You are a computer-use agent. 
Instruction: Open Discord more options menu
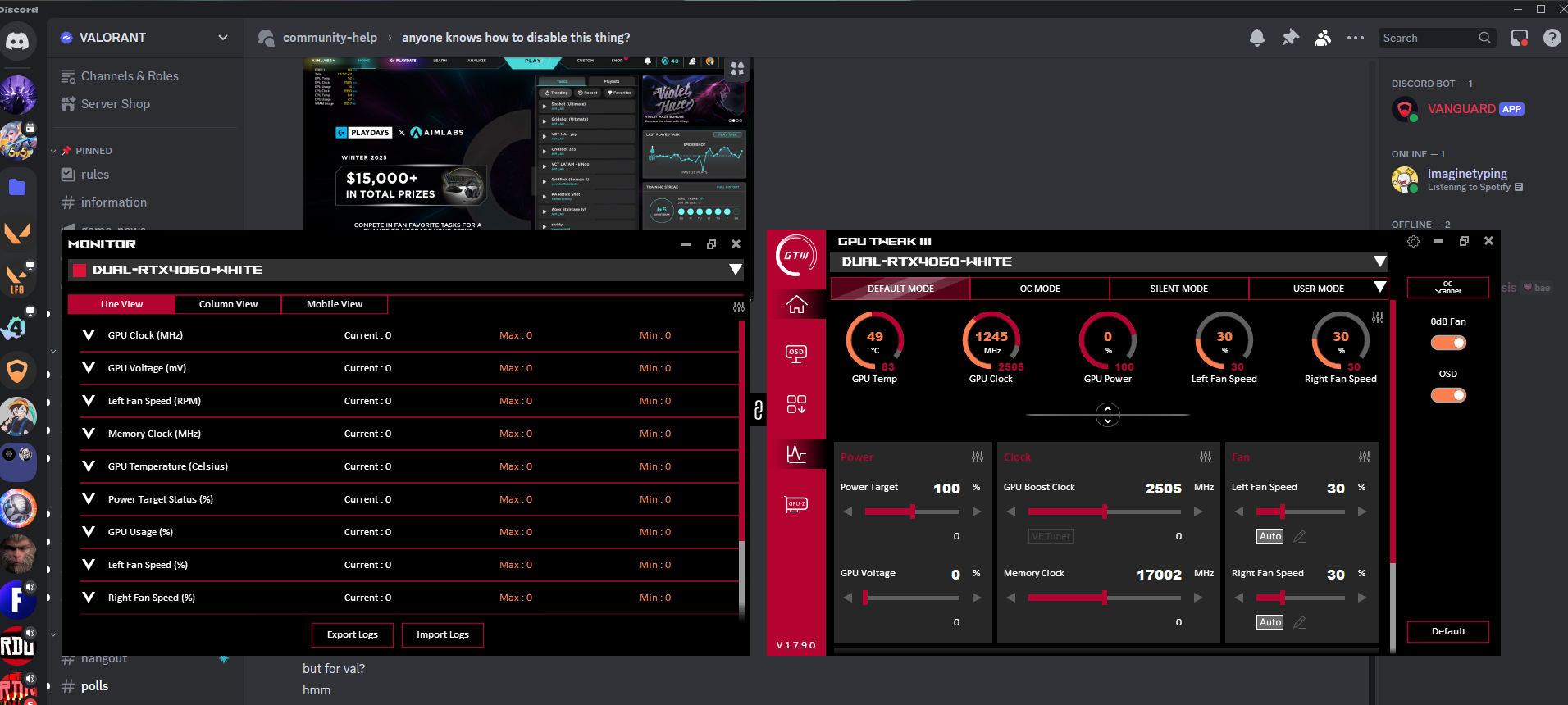pos(1356,38)
